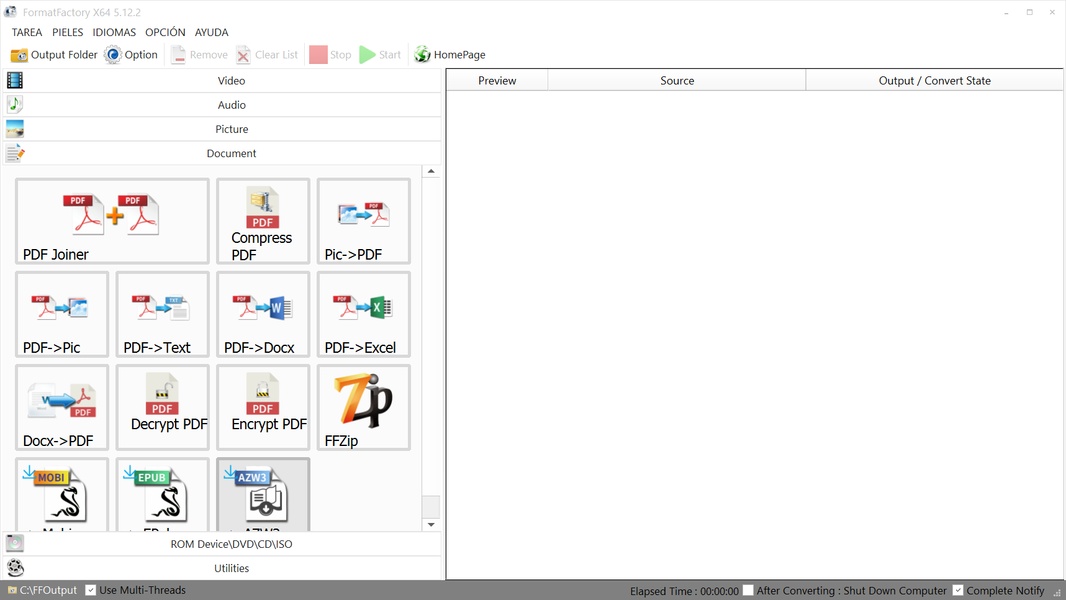This screenshot has width=1066, height=600.
Task: Uncheck the Complete Notify checkbox
Action: [x=958, y=591]
